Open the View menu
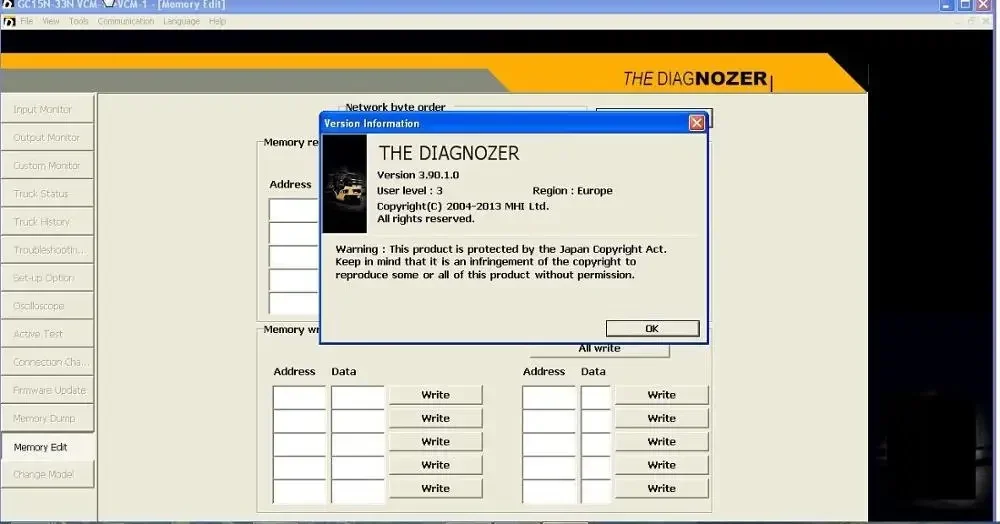This screenshot has width=1000, height=524. 51,21
